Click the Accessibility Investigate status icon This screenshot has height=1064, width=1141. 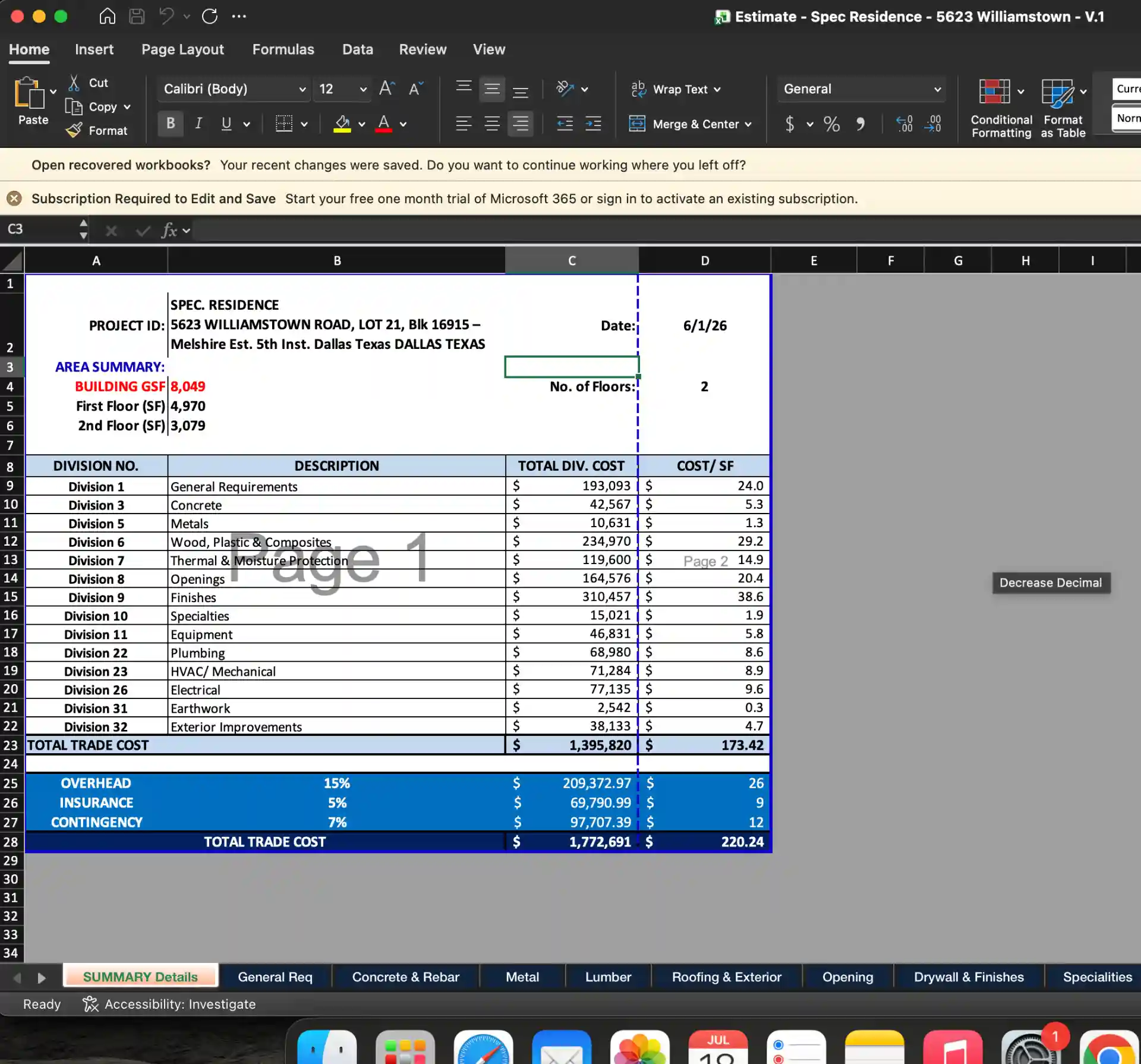click(90, 1004)
